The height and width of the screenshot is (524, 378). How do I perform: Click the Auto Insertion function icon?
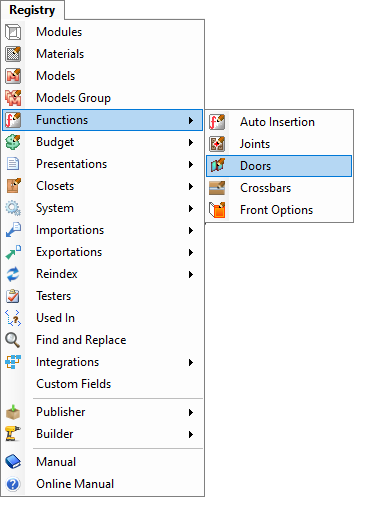coord(217,122)
